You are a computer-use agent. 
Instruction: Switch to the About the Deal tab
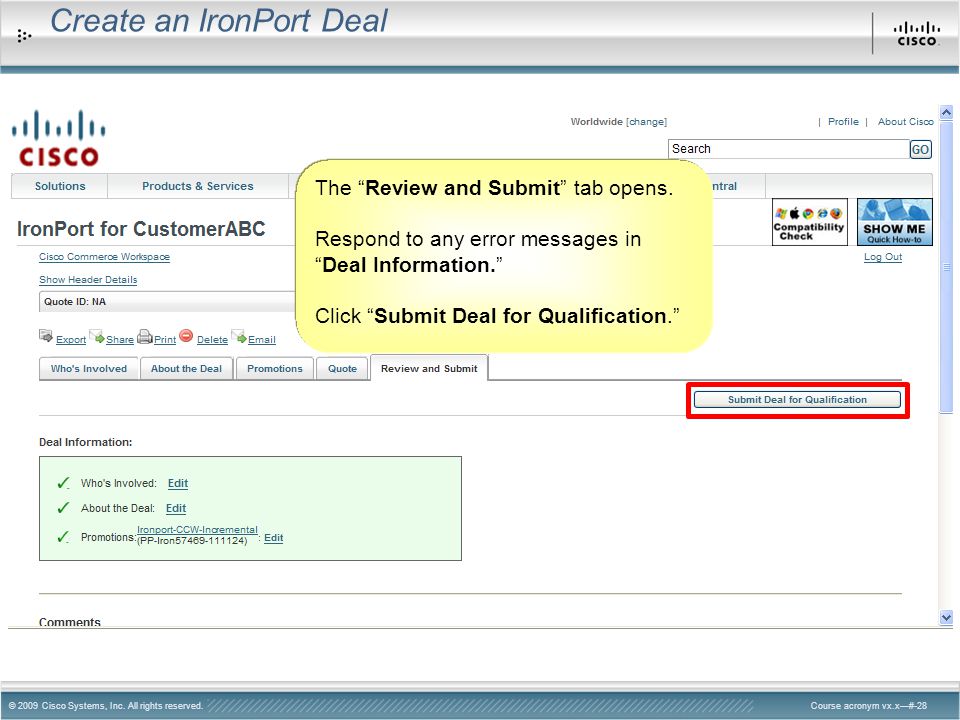click(187, 369)
